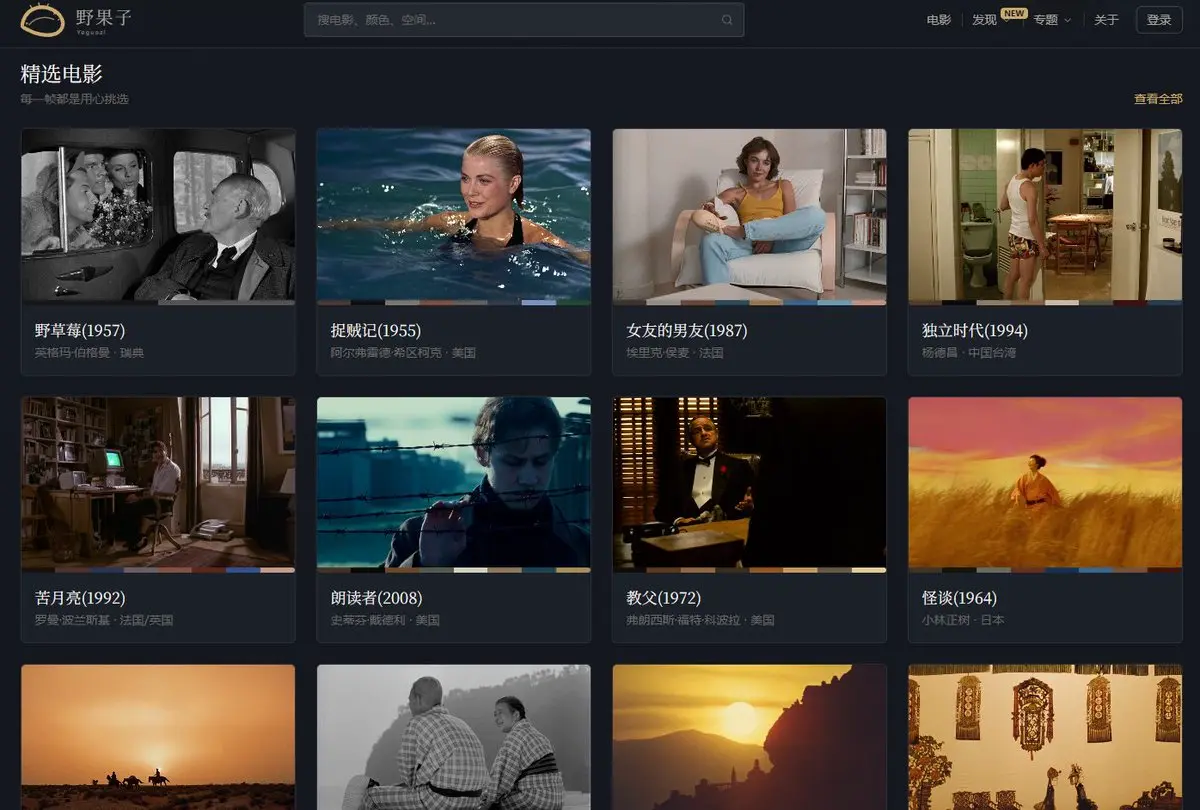
Task: Open the 怪谈 wheat field still
Action: tap(1045, 483)
